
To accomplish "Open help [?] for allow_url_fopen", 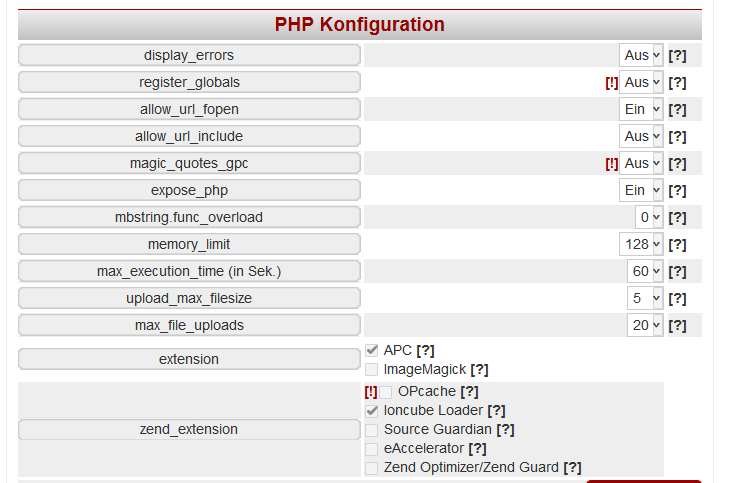I will 677,110.
